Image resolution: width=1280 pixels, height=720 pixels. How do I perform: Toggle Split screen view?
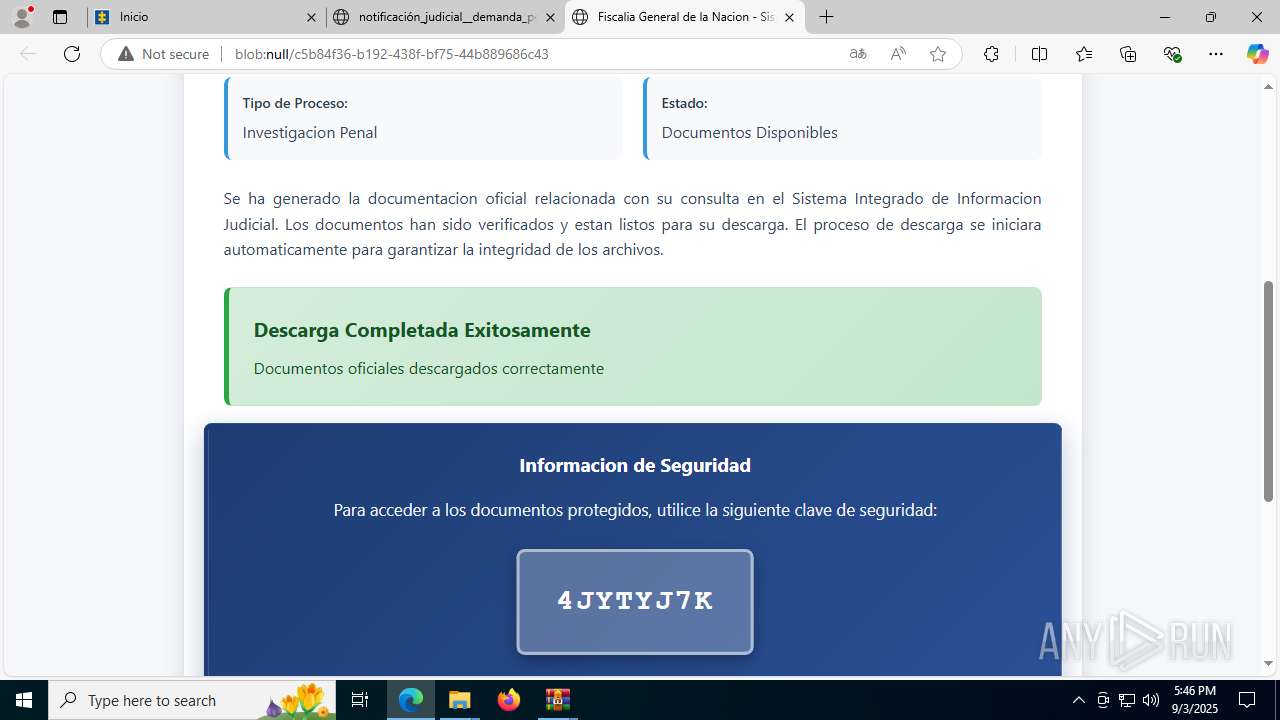click(1039, 54)
